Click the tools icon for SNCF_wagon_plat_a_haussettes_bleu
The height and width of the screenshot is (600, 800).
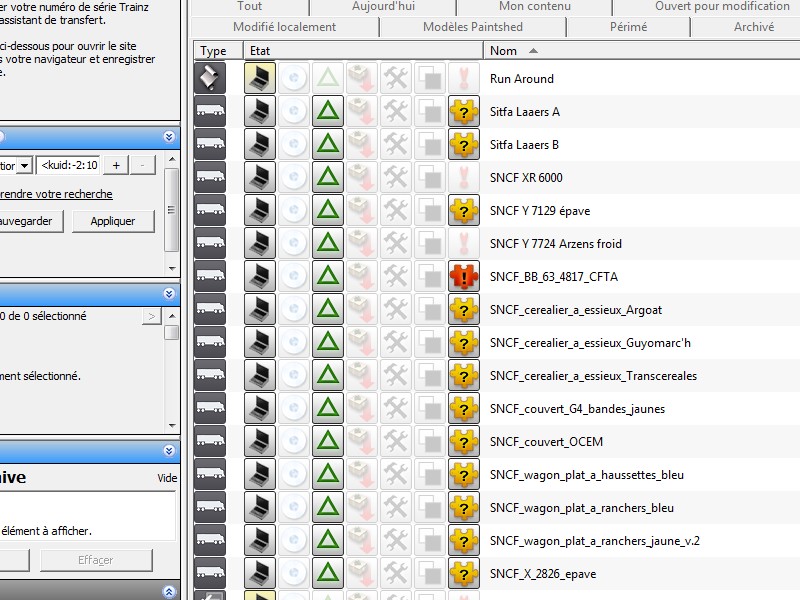point(396,474)
